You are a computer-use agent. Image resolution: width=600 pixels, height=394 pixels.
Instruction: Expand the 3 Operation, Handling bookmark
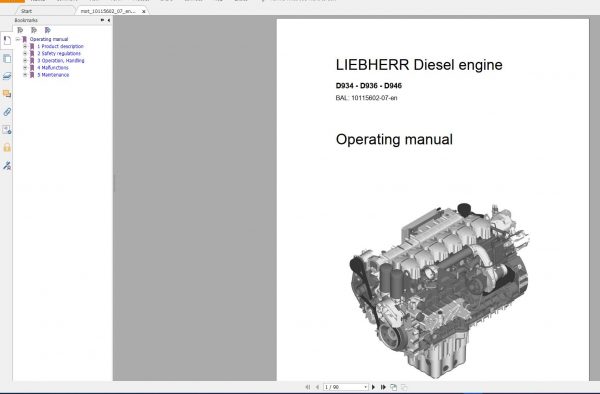coord(25,60)
